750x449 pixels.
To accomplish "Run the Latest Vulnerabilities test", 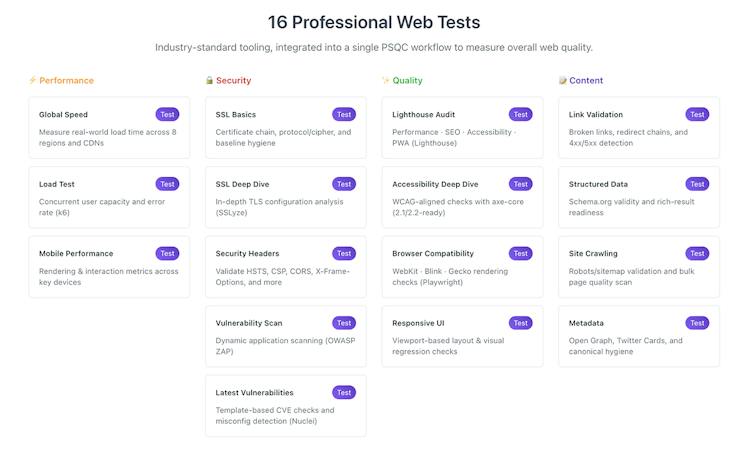I will point(344,393).
